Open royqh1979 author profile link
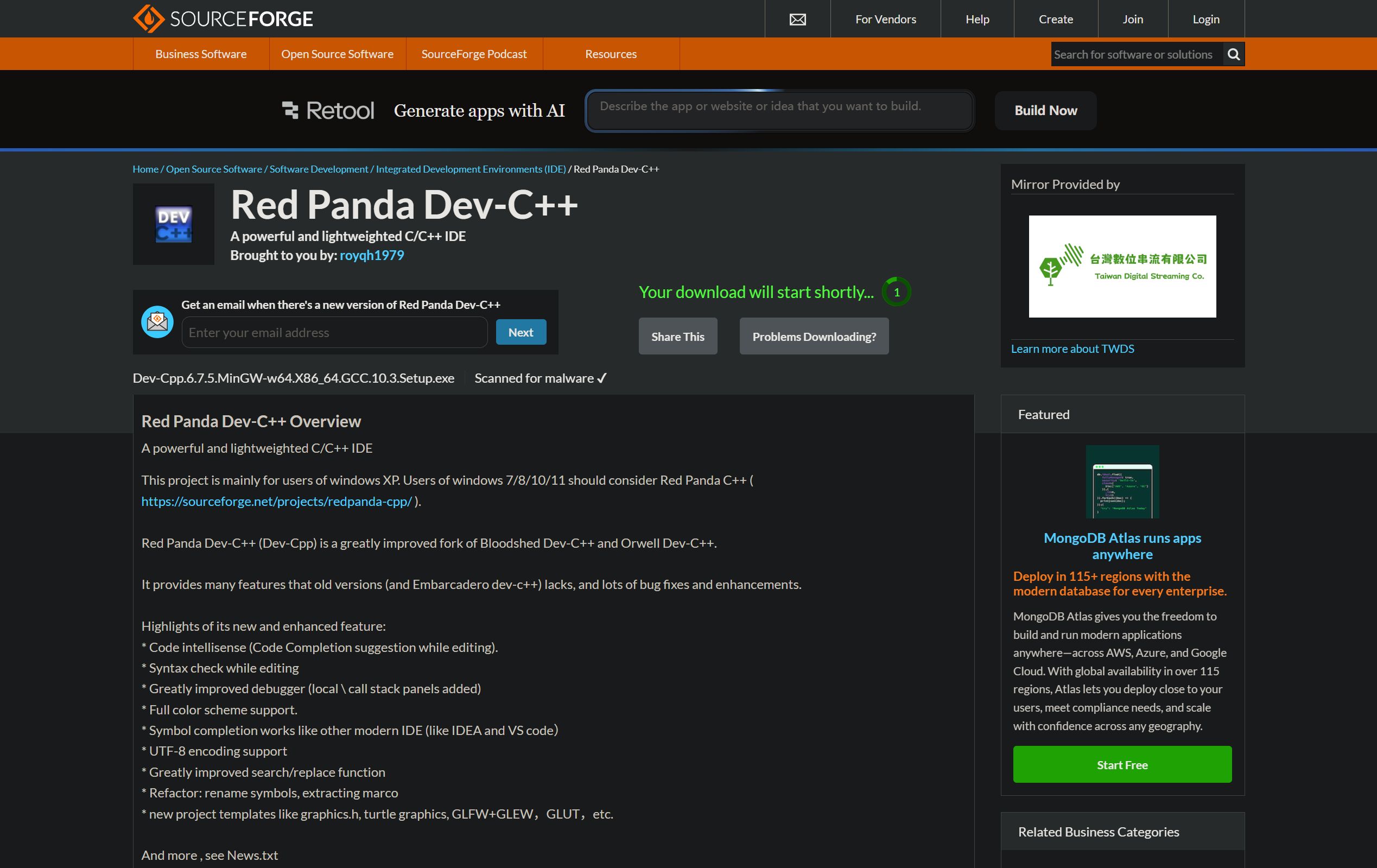The image size is (1377, 868). point(372,255)
